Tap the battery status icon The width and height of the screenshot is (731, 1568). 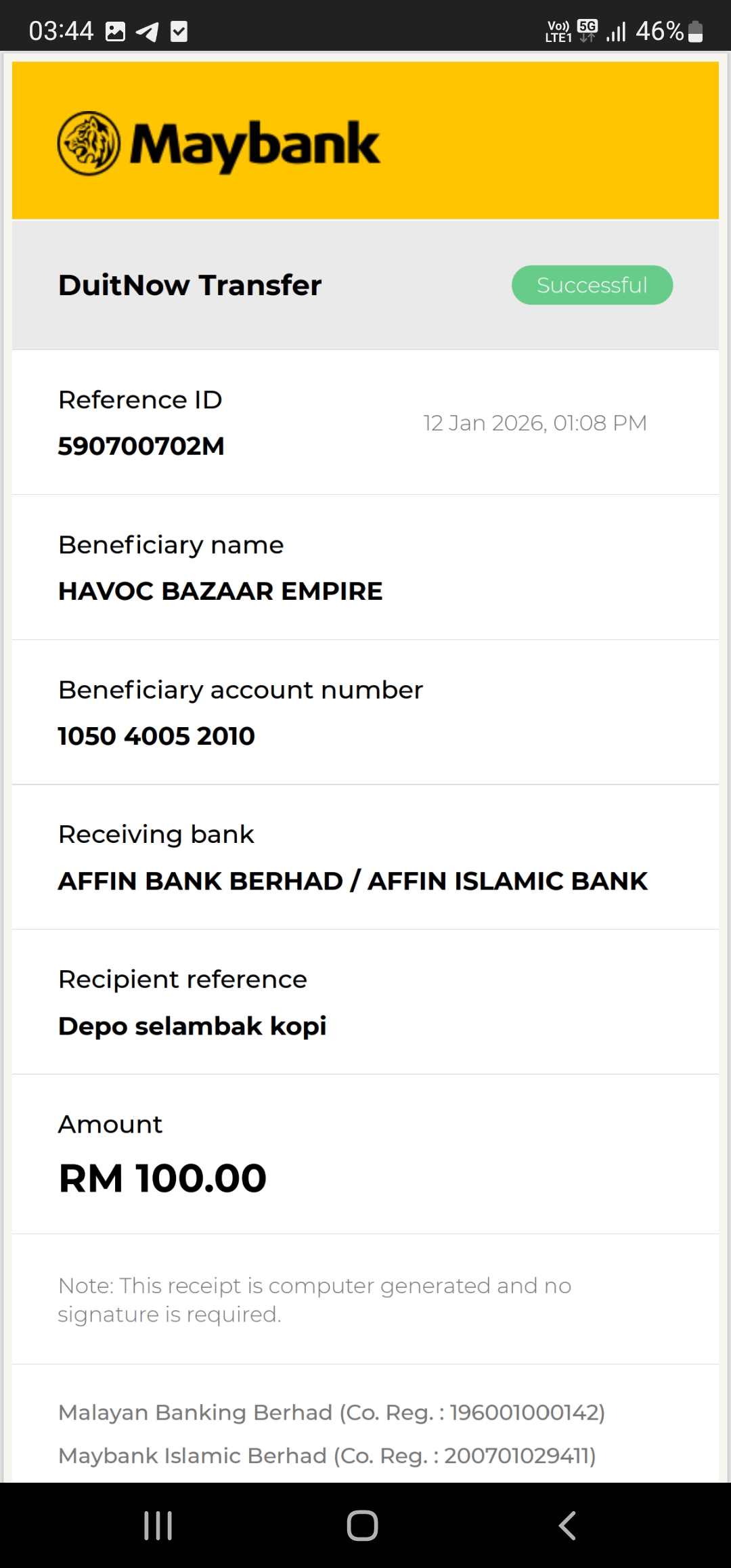[x=695, y=32]
